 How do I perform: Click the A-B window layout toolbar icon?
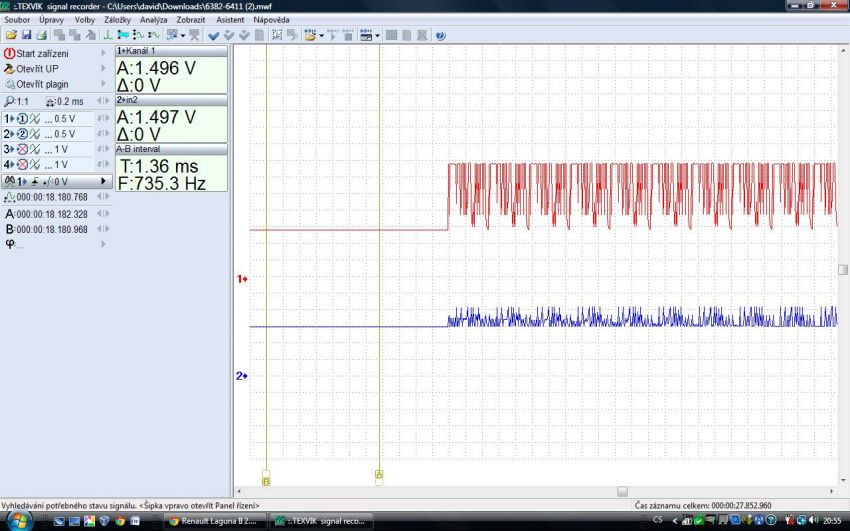click(366, 35)
